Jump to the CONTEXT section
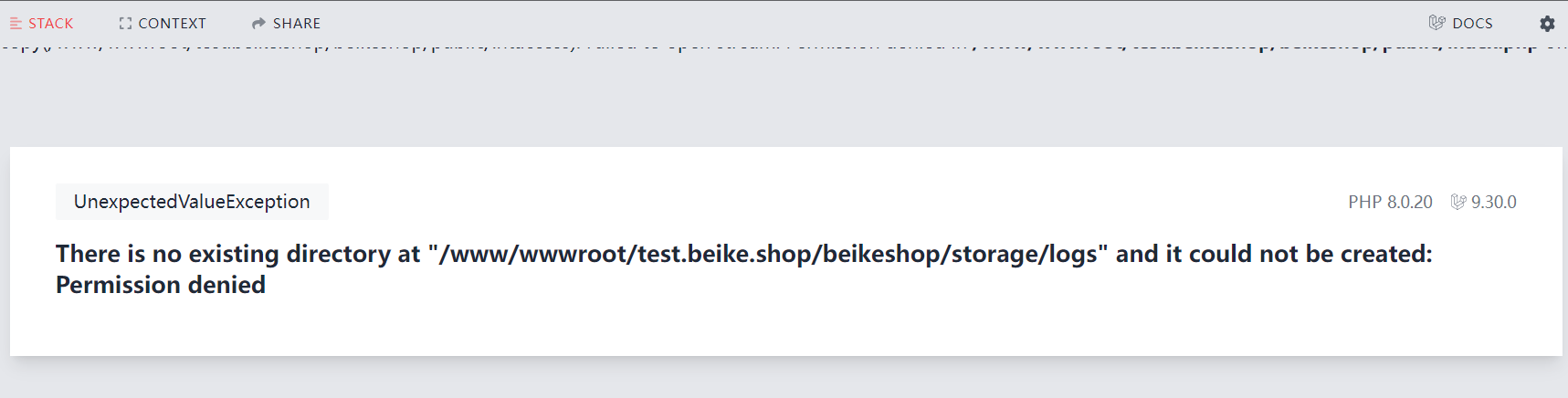Viewport: 1568px width, 398px height. pyautogui.click(x=163, y=24)
